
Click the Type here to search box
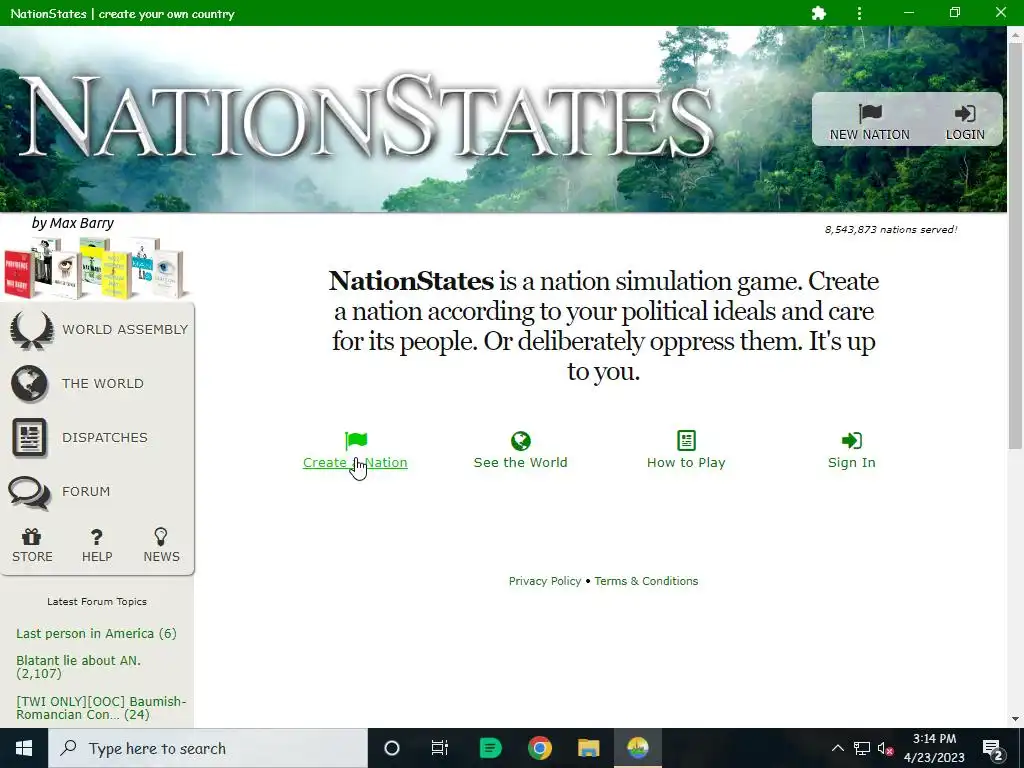(x=208, y=748)
